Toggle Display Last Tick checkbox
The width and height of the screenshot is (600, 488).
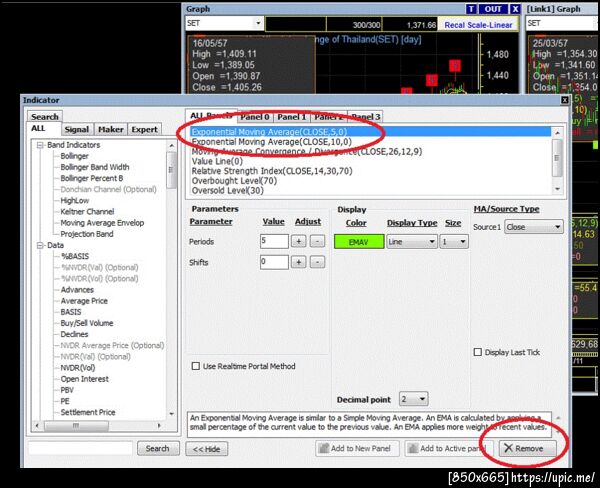[x=478, y=352]
